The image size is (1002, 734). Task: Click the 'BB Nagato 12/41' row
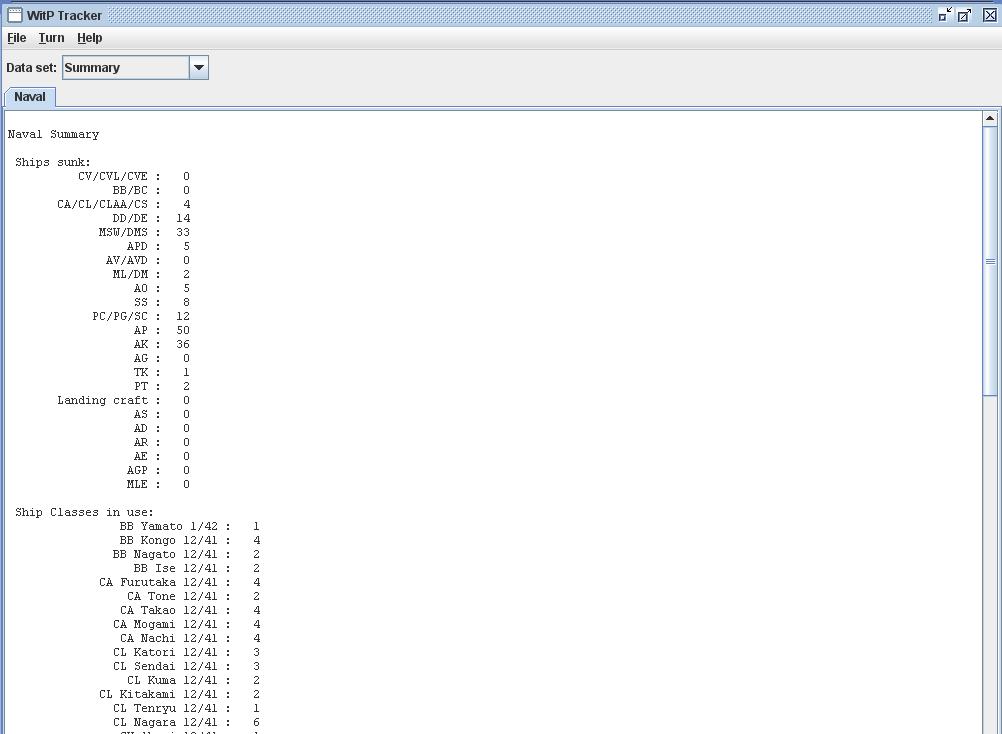pyautogui.click(x=186, y=554)
